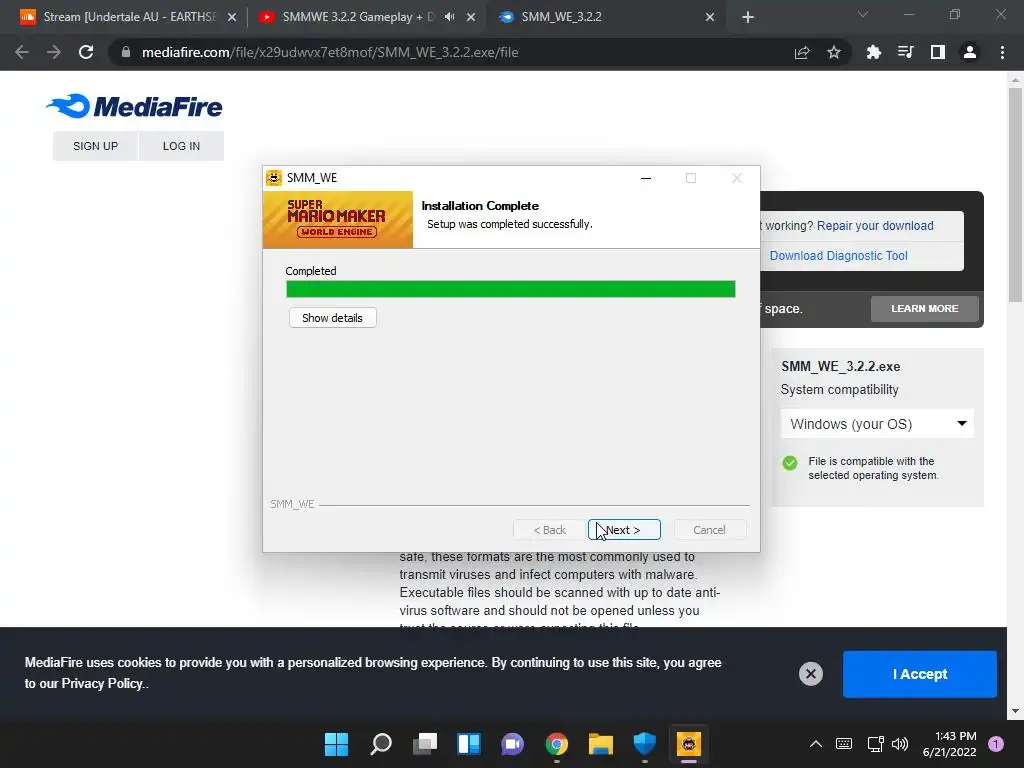Close the SMMWE 3.2.2 Gameplay tab
This screenshot has width=1024, height=768.
(471, 18)
